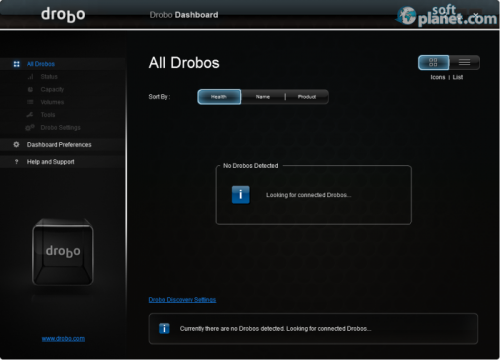500x360 pixels.
Task: Click the 'Looking for connected Drobos...' message
Action: pos(308,195)
